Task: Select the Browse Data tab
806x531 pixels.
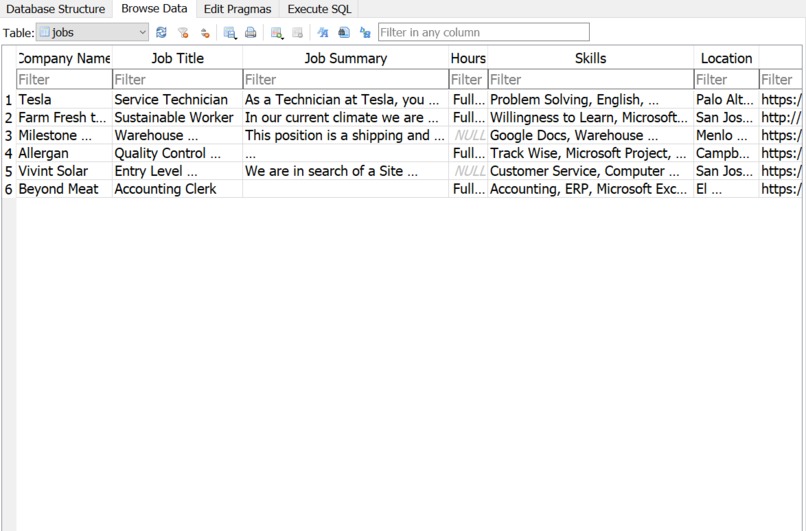Action: tap(154, 9)
